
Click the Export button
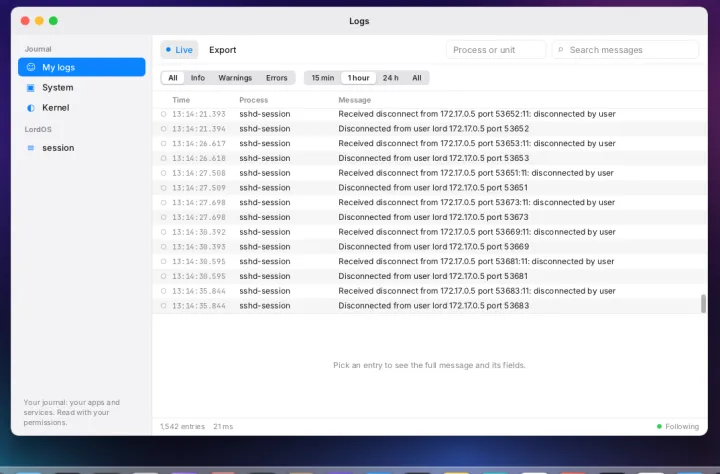(x=222, y=50)
